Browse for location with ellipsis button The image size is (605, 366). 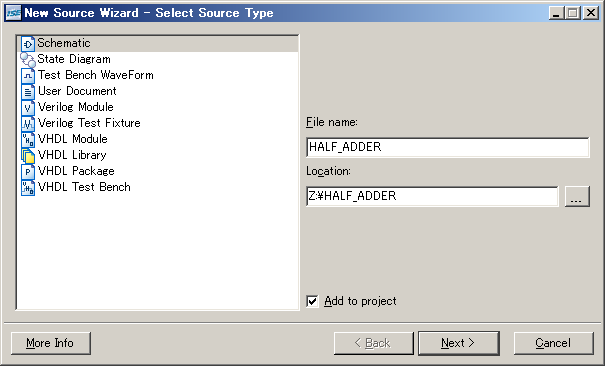[577, 196]
